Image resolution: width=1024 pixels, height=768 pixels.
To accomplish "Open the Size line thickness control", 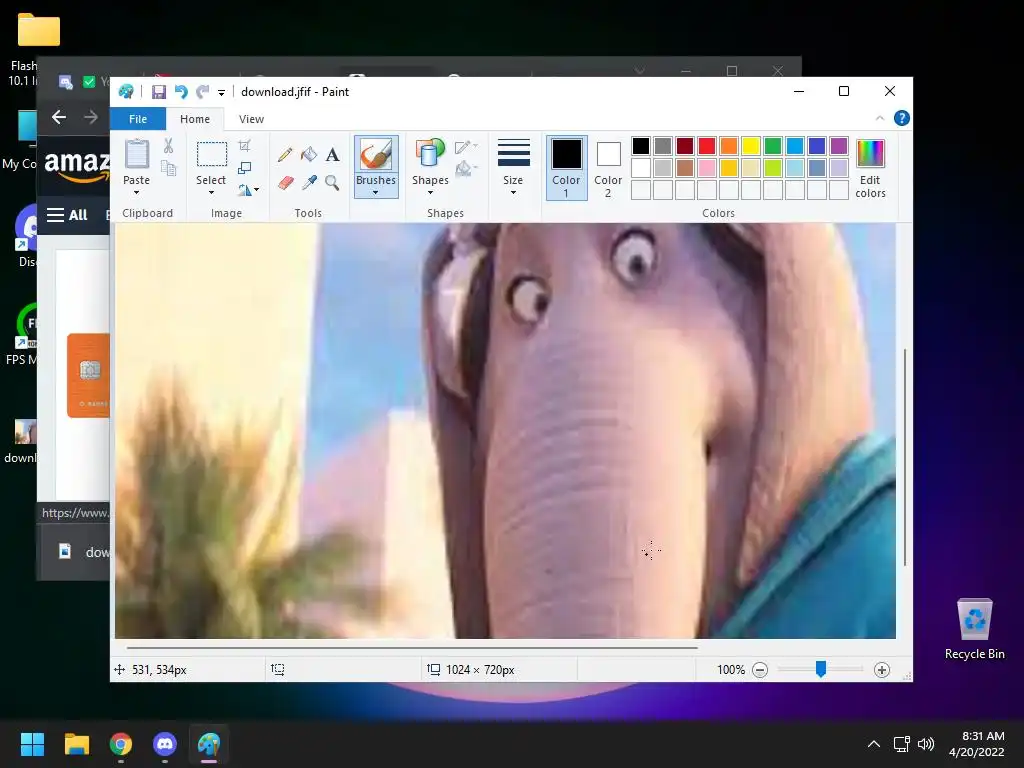I will 513,154.
